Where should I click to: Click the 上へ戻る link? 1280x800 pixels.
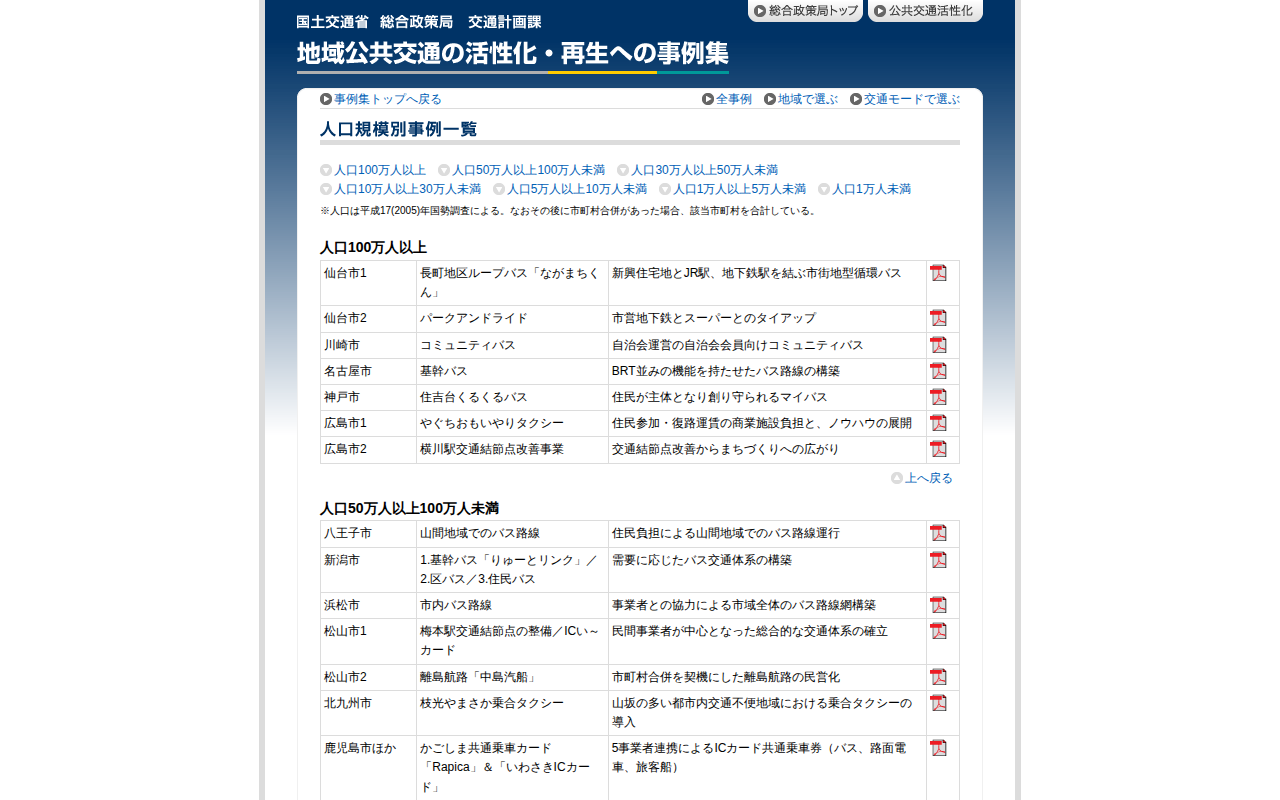pos(922,478)
